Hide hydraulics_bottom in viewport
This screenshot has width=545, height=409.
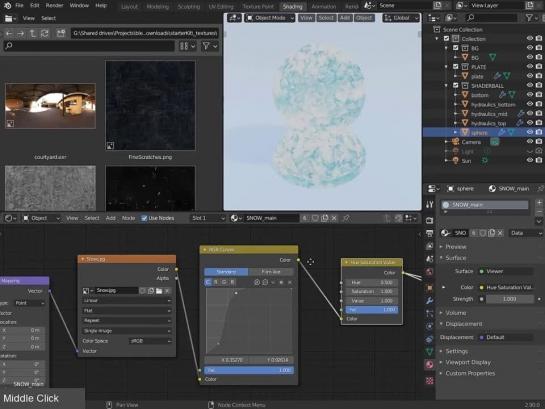click(x=529, y=104)
